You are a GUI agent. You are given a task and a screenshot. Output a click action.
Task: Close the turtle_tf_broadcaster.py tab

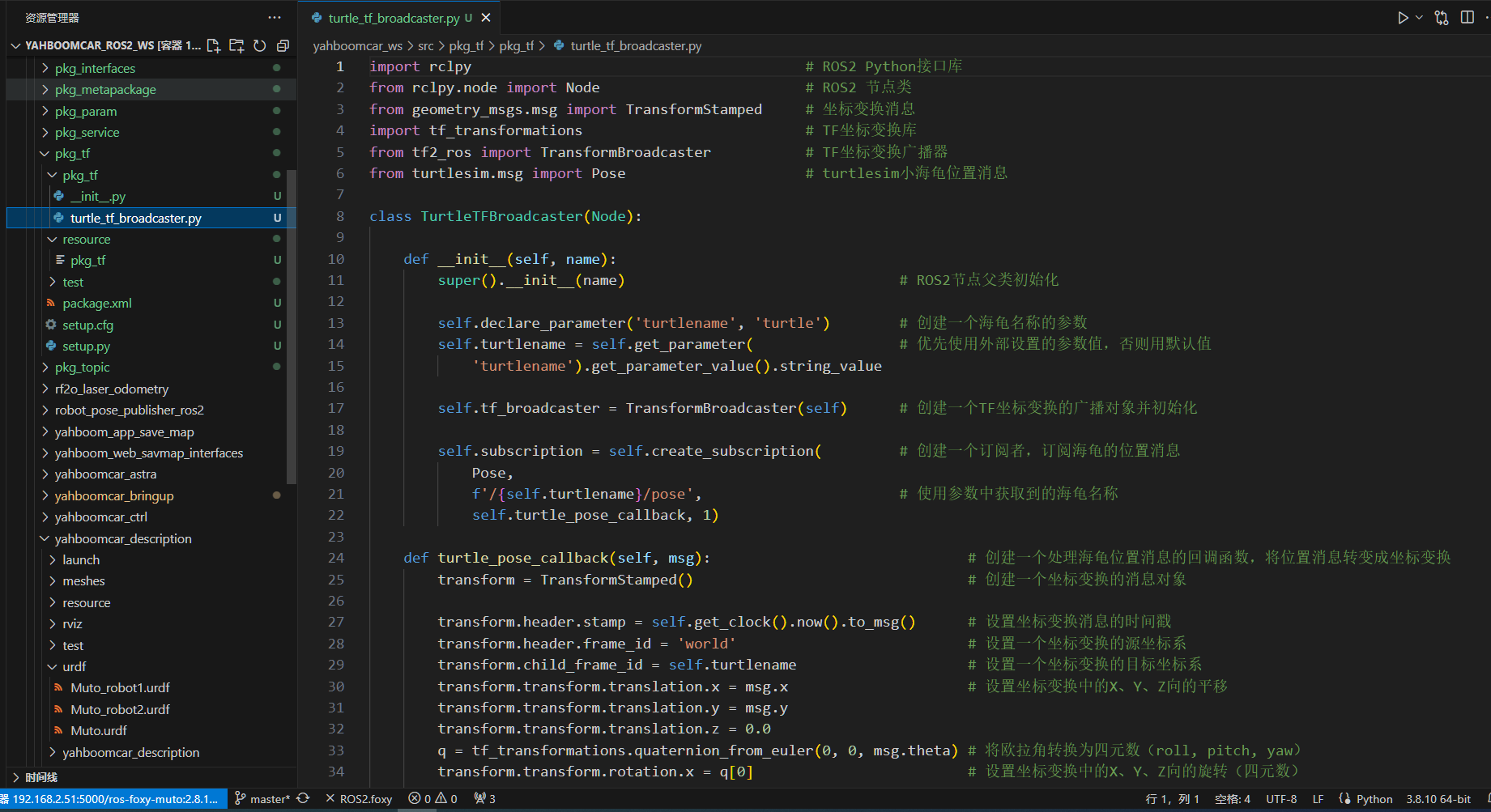click(x=486, y=18)
